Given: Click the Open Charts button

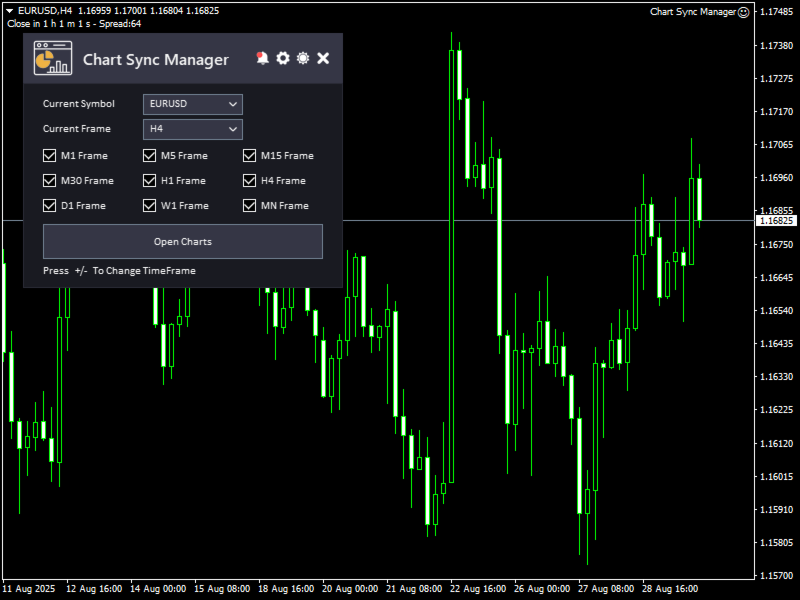Looking at the screenshot, I should coord(183,242).
